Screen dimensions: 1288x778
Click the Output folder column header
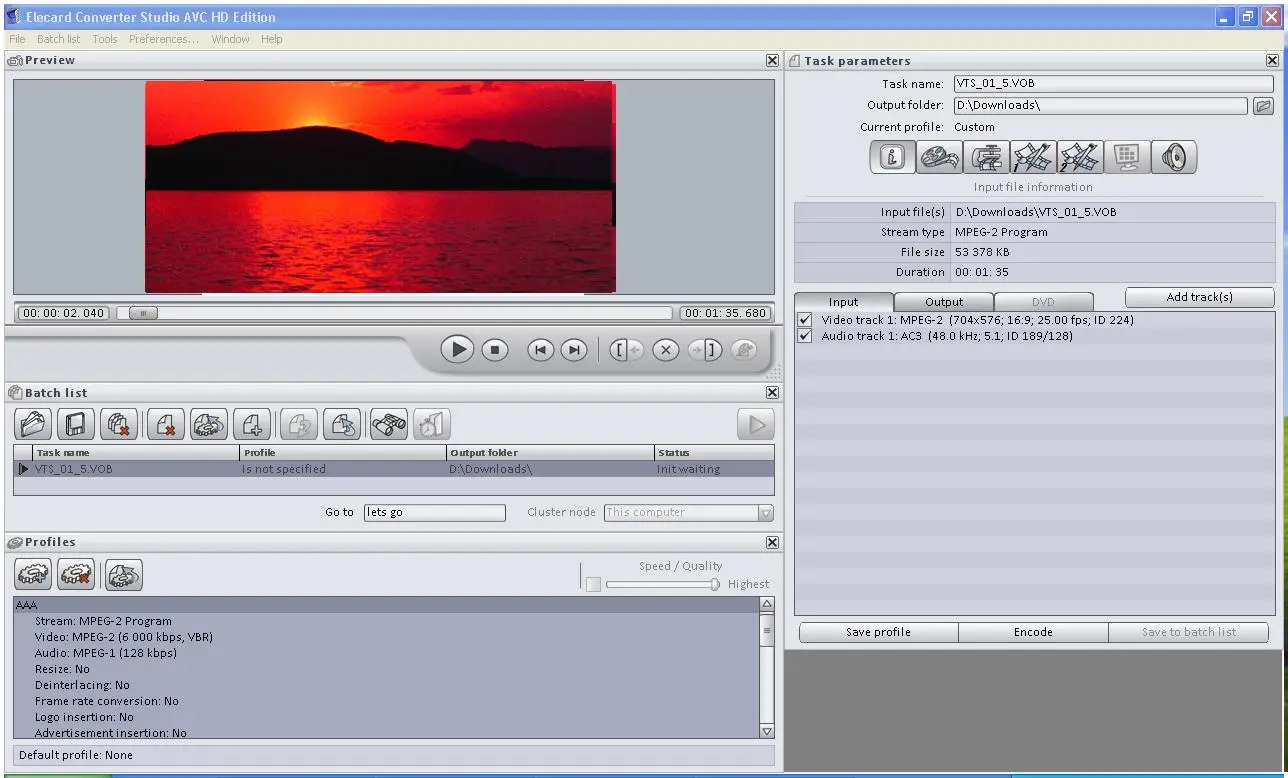(x=551, y=453)
